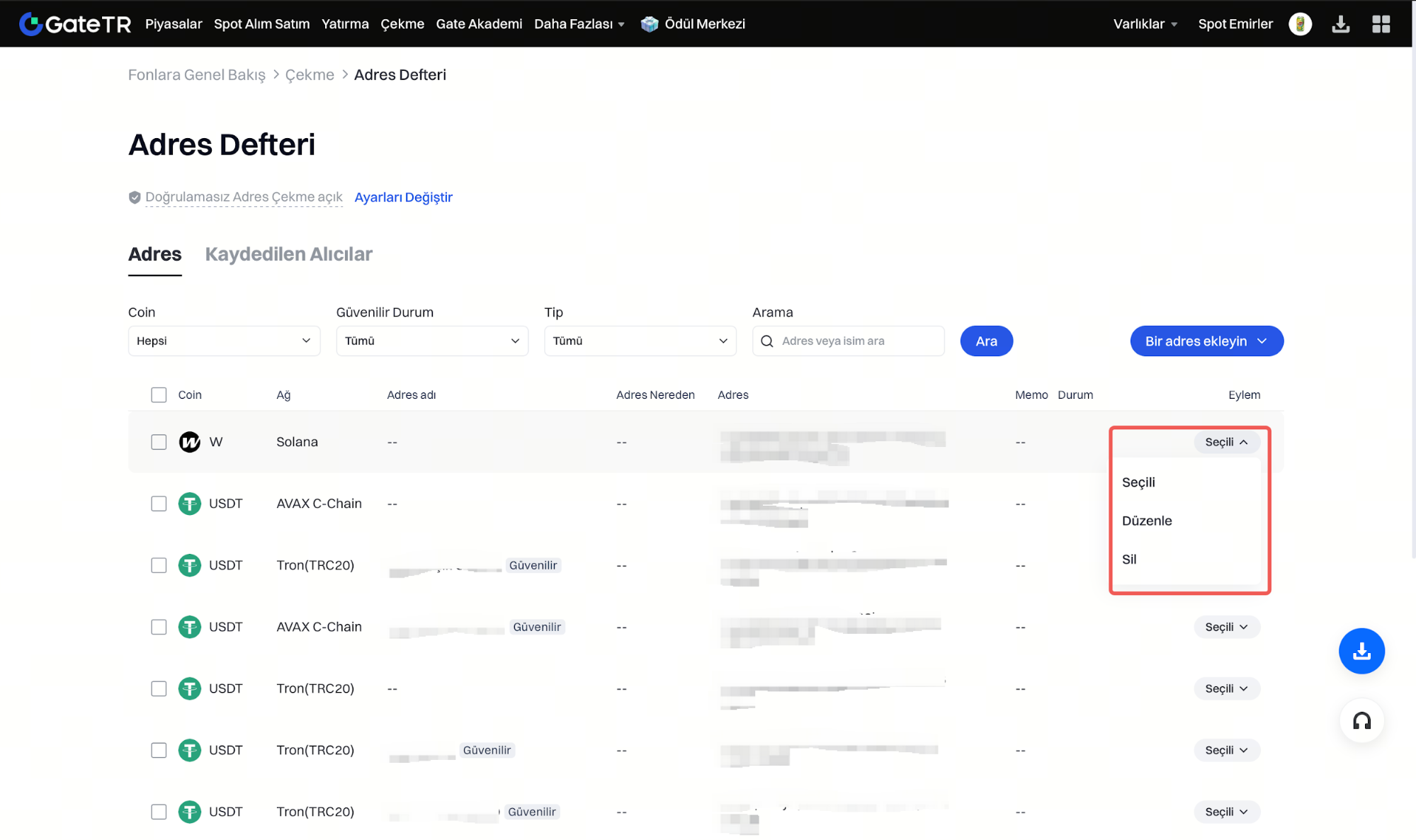
Task: Click the download icon in top bar
Action: coord(1340,24)
